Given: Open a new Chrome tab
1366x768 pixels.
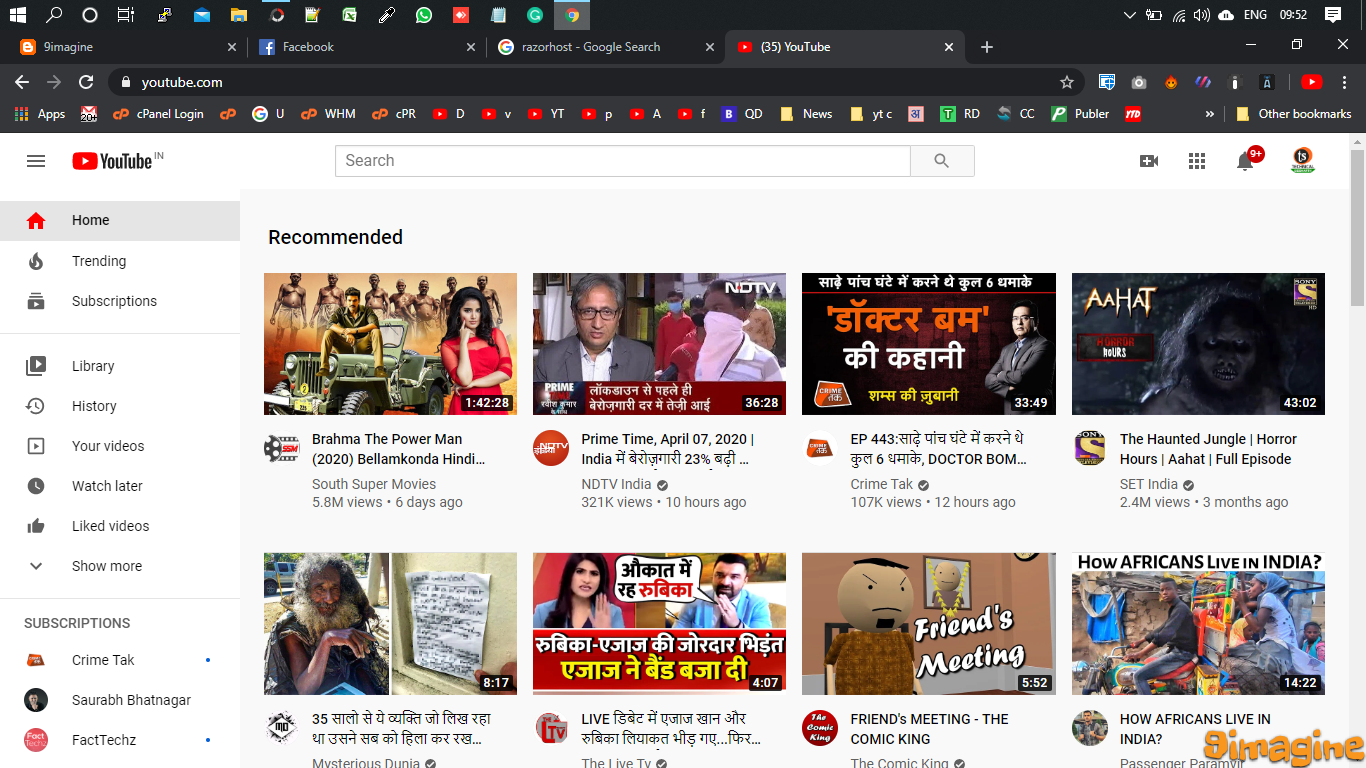Looking at the screenshot, I should click(x=987, y=47).
